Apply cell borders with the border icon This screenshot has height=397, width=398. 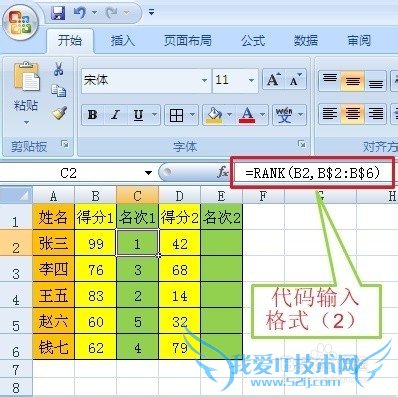(176, 115)
